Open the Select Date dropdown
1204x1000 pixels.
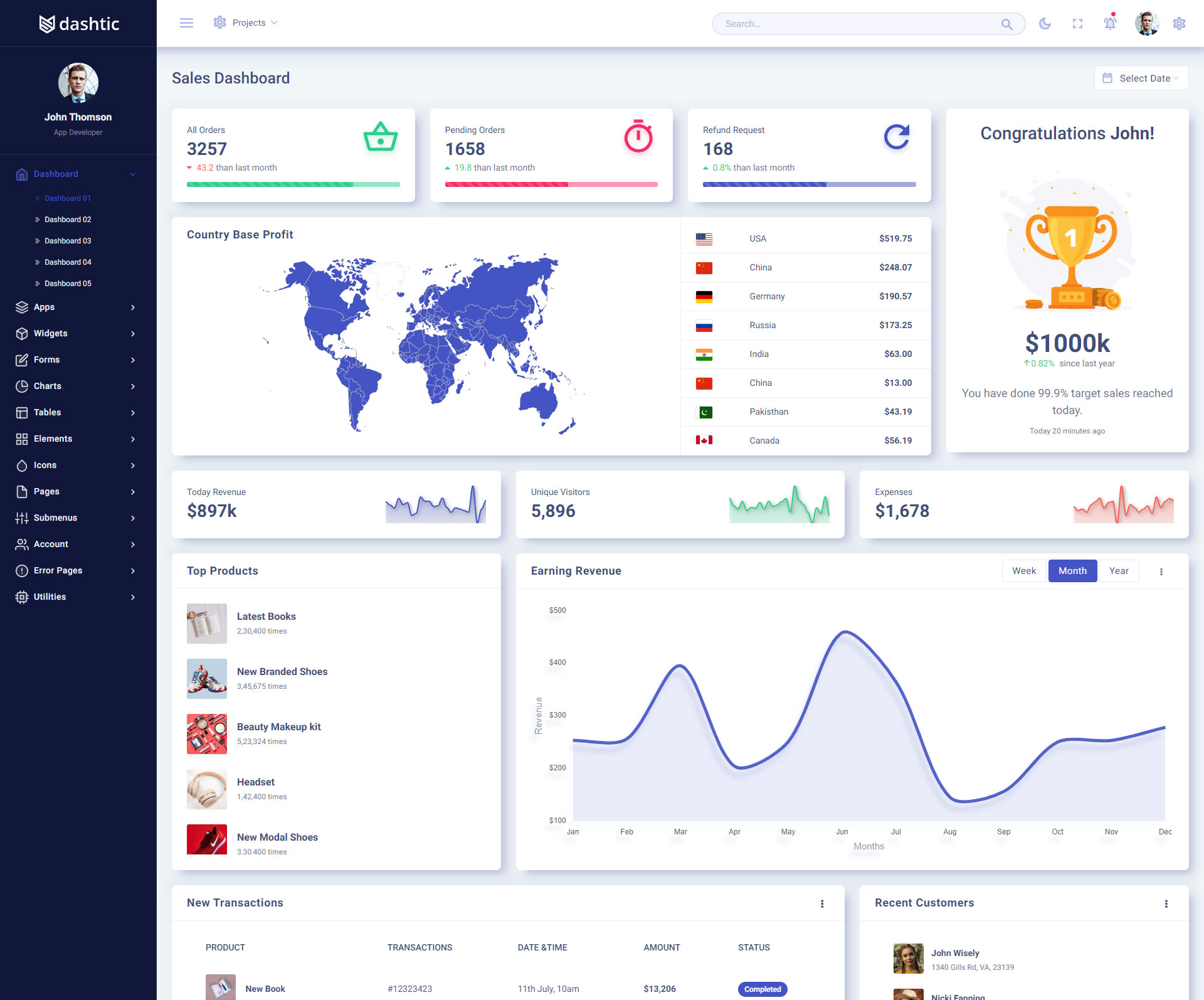pyautogui.click(x=1141, y=78)
